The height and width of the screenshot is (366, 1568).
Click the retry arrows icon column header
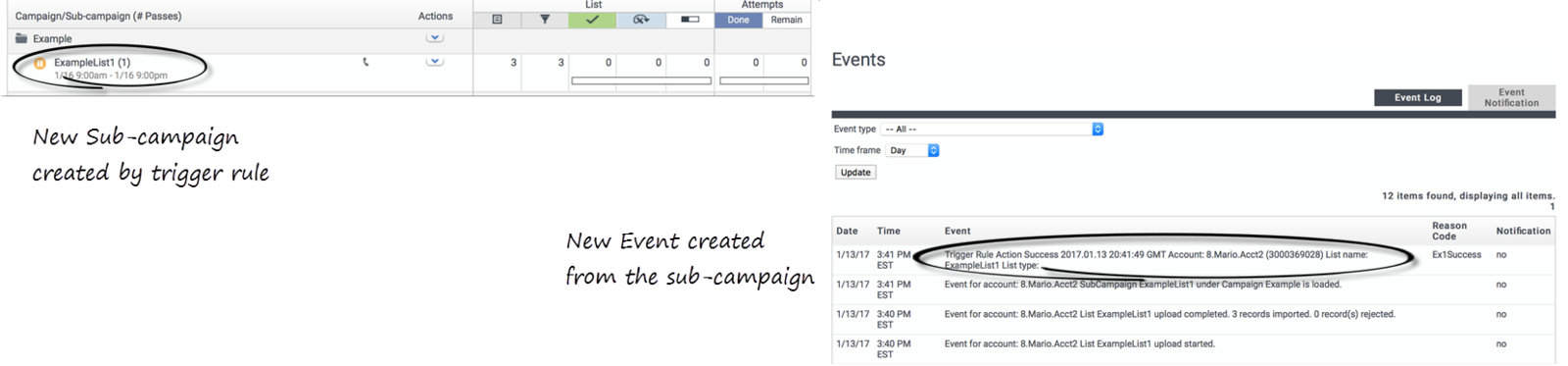tap(641, 20)
